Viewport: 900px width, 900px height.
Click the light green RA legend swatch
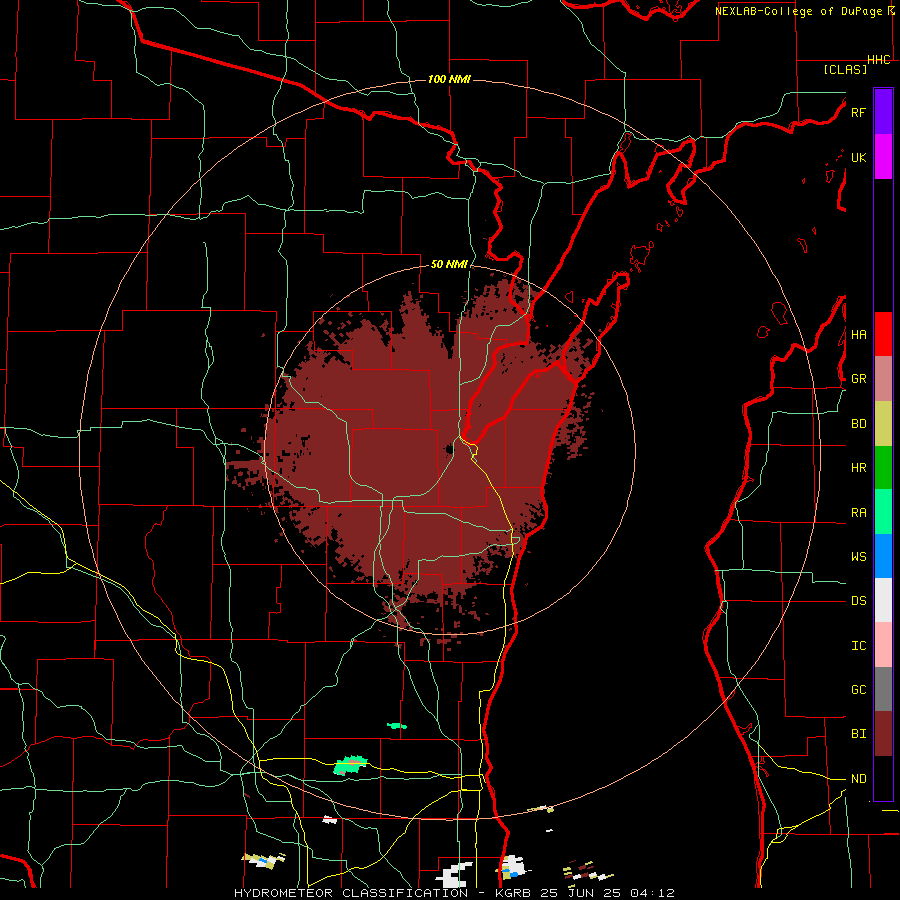tap(883, 512)
